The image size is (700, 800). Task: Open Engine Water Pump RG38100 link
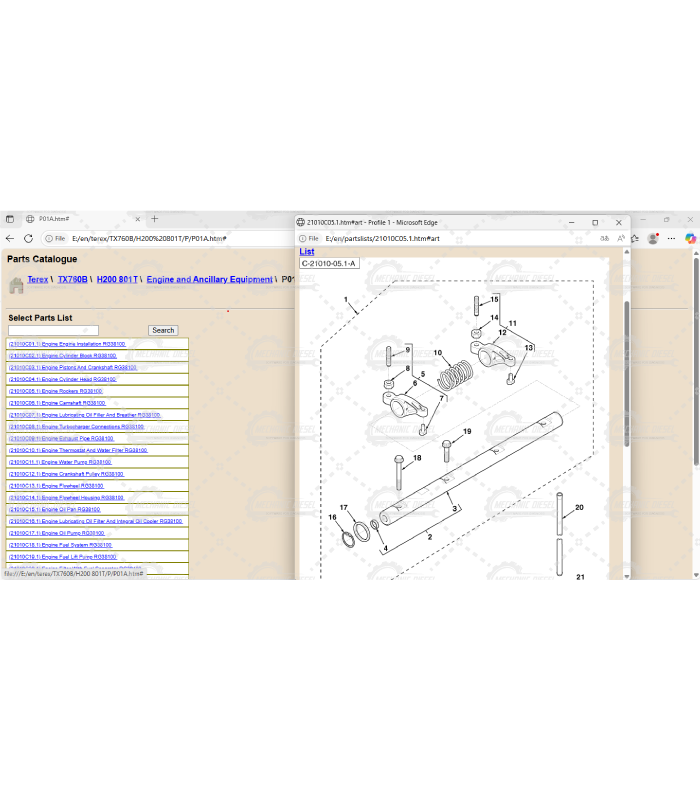point(60,462)
